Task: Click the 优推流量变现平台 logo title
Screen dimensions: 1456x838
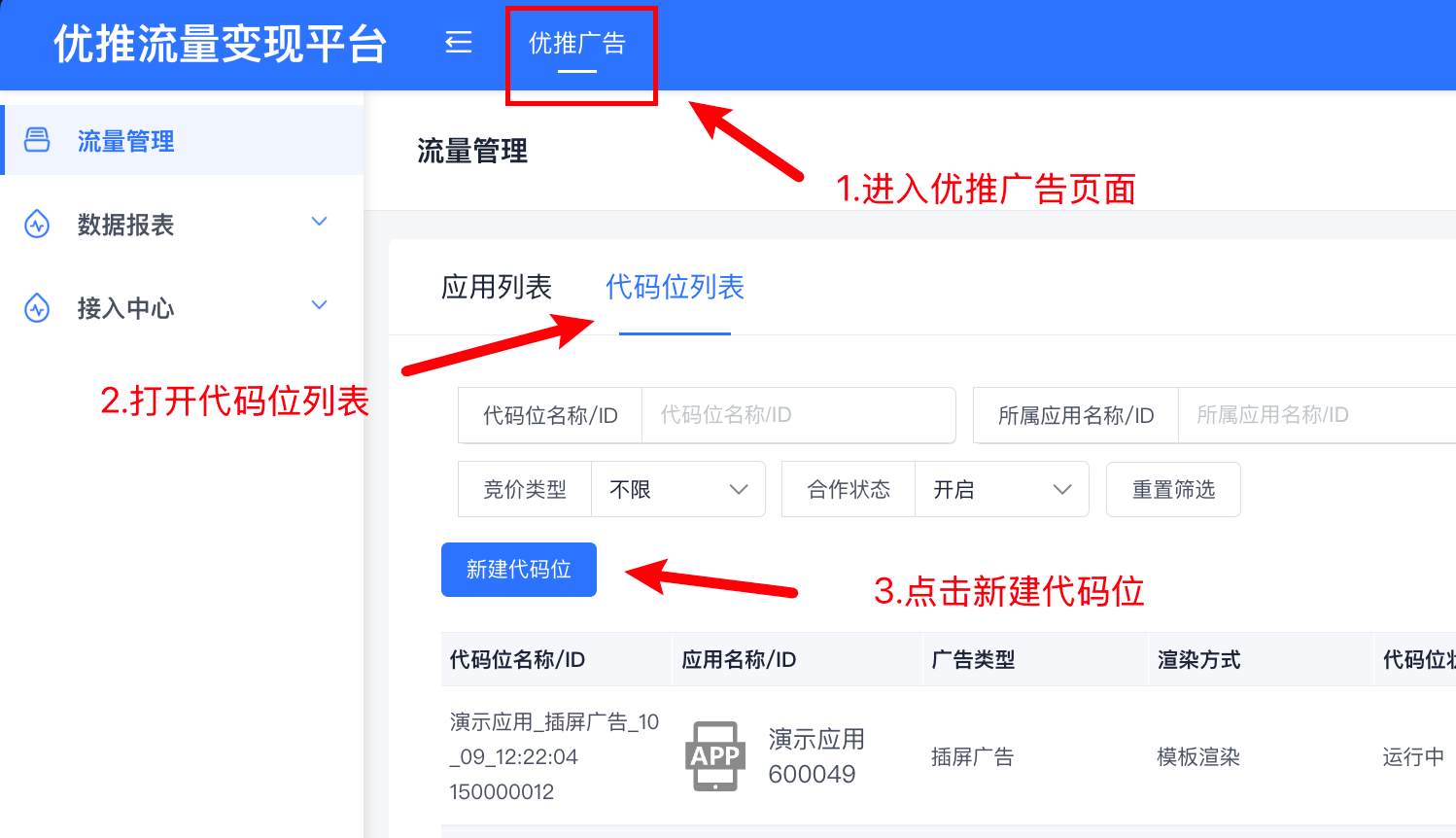Action: 221,44
